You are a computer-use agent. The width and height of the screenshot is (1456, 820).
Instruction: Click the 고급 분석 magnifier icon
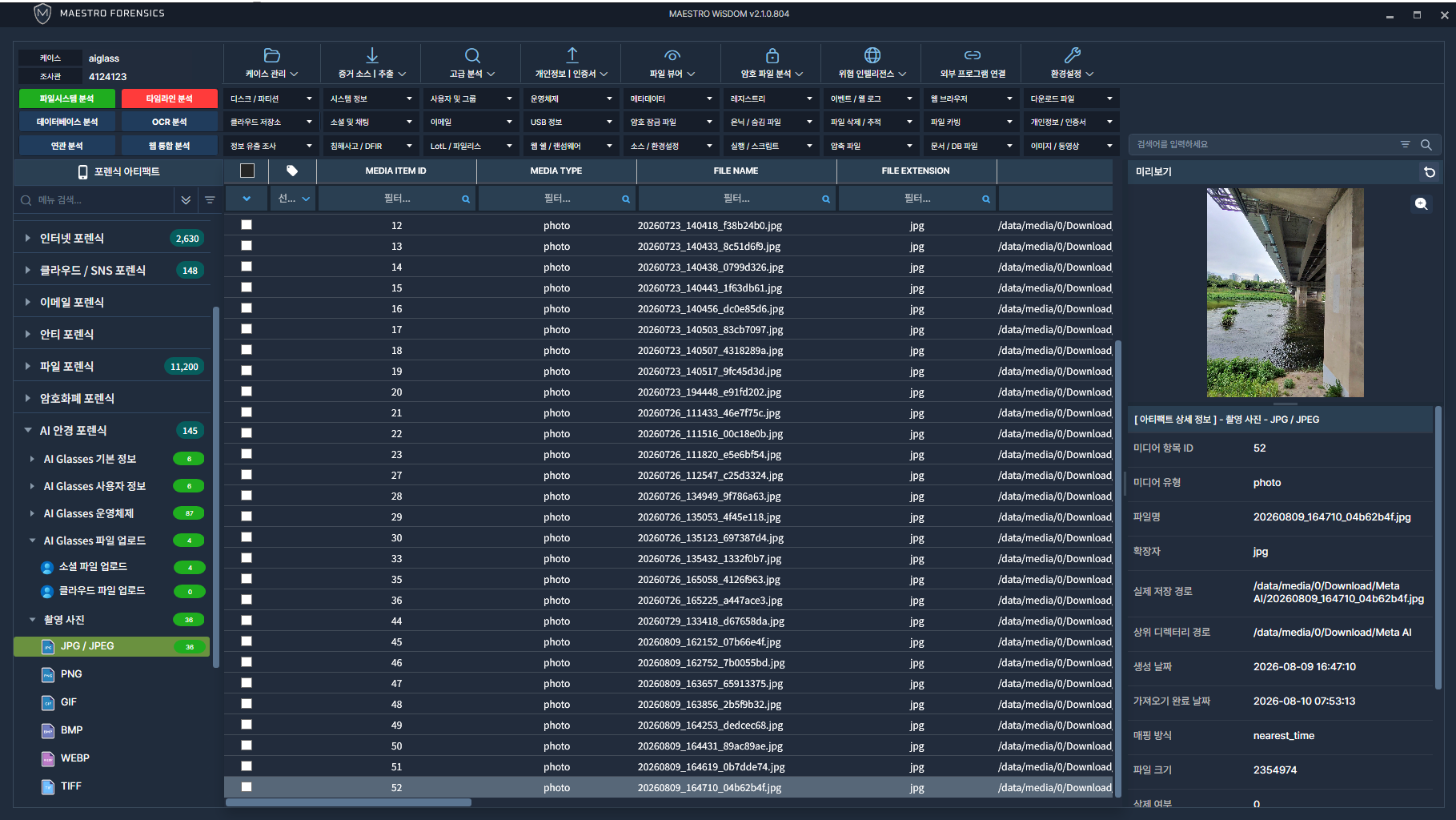(x=472, y=55)
